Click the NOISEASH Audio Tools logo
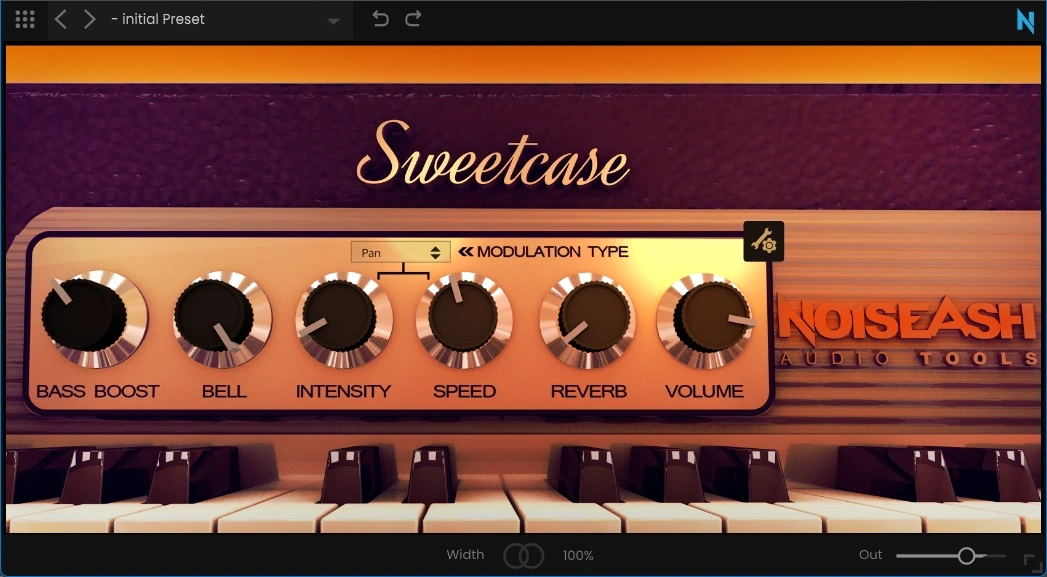 tap(908, 331)
